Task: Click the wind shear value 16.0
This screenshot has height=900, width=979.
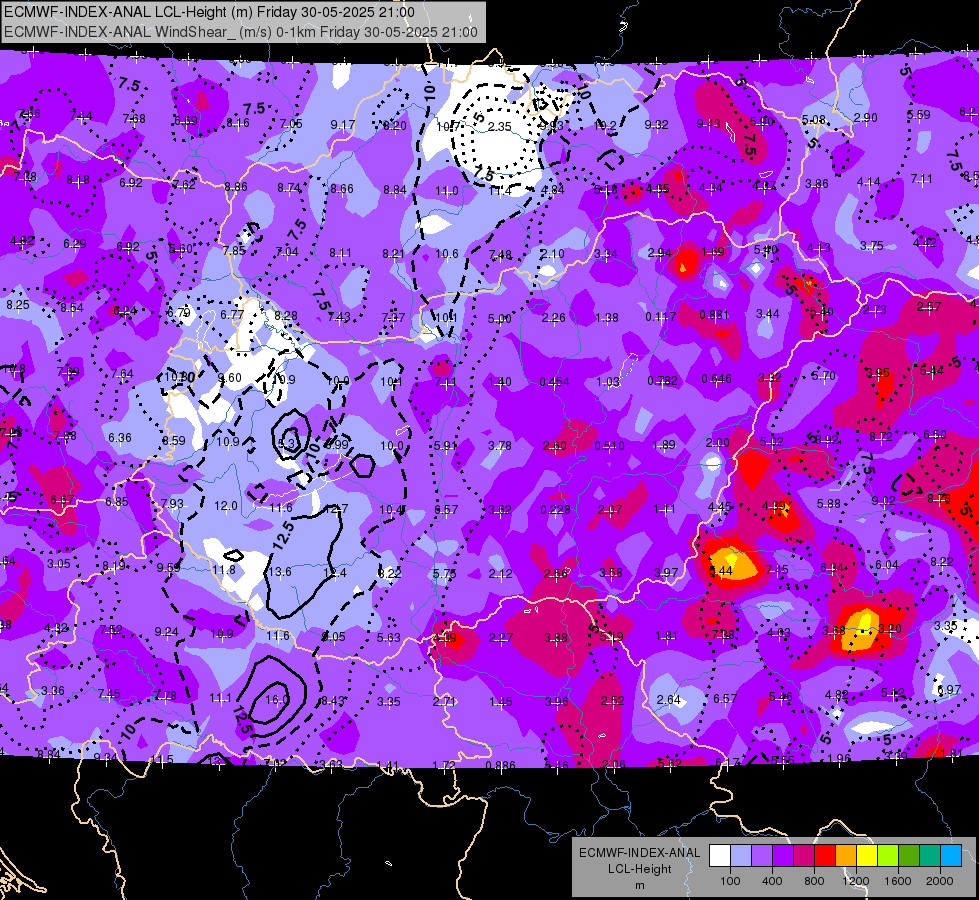Action: point(277,700)
